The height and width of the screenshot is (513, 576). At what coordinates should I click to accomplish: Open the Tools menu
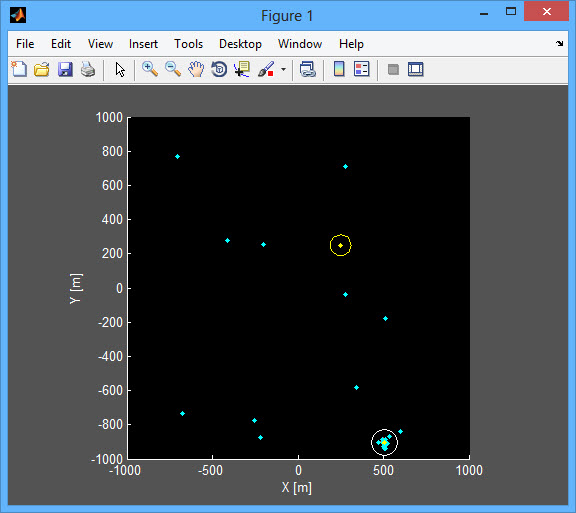point(188,44)
